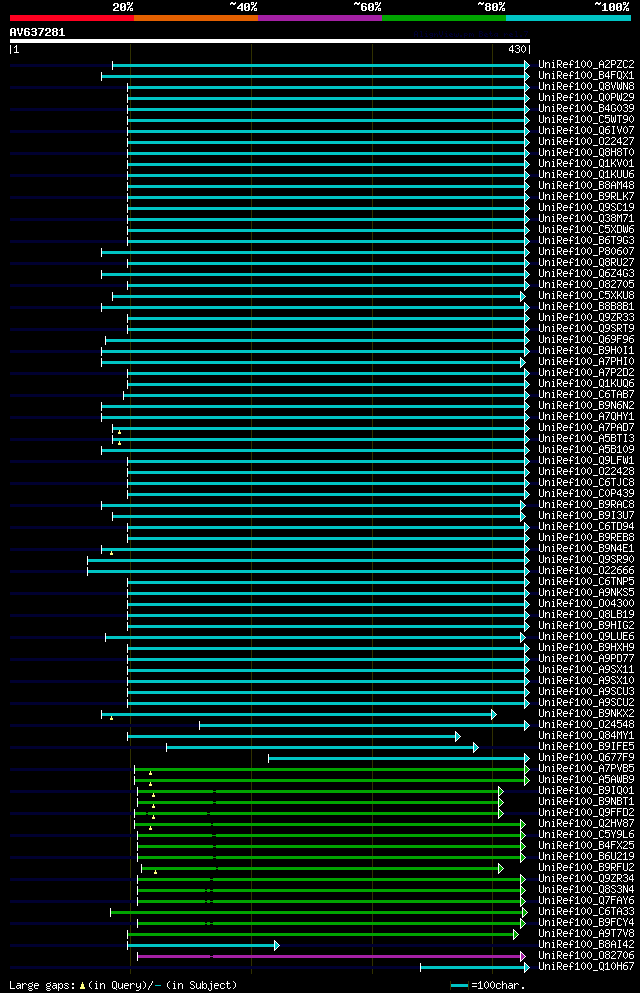Click the UniRef100_Q8H8T0 entry

[586, 153]
